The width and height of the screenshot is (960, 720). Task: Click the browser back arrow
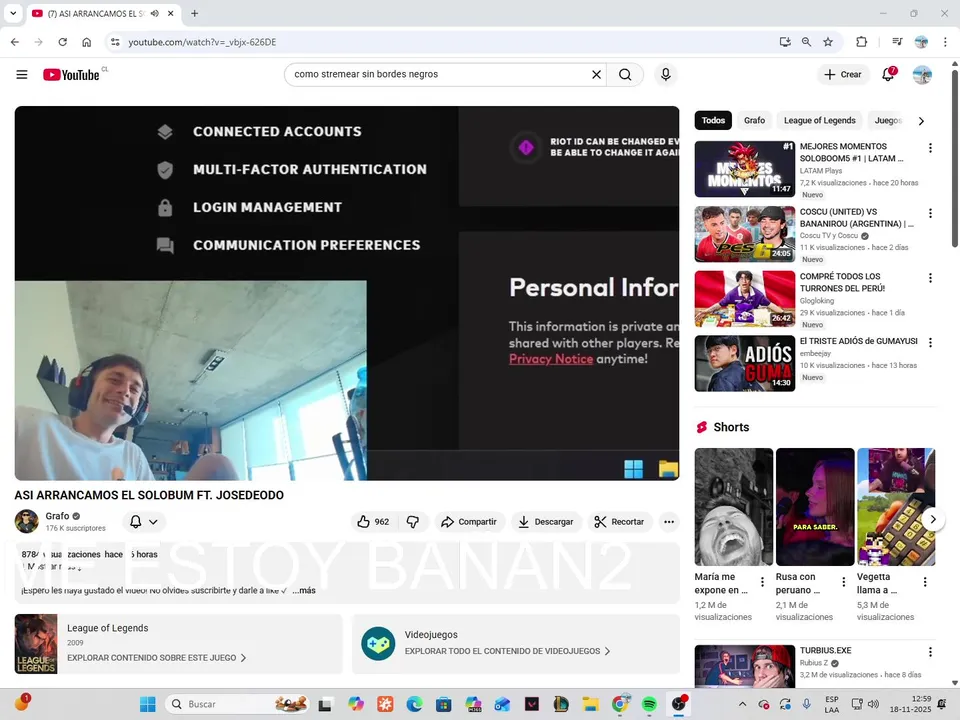point(15,42)
